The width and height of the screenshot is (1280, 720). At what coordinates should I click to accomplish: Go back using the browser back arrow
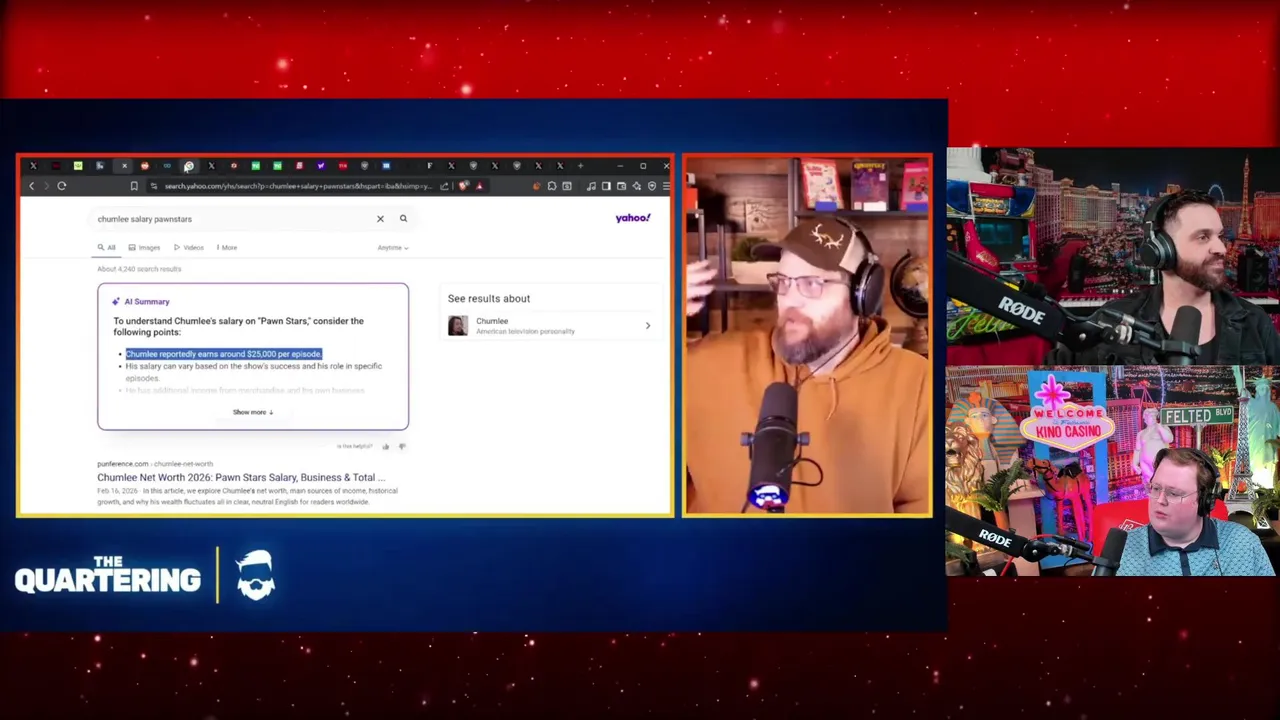point(31,186)
